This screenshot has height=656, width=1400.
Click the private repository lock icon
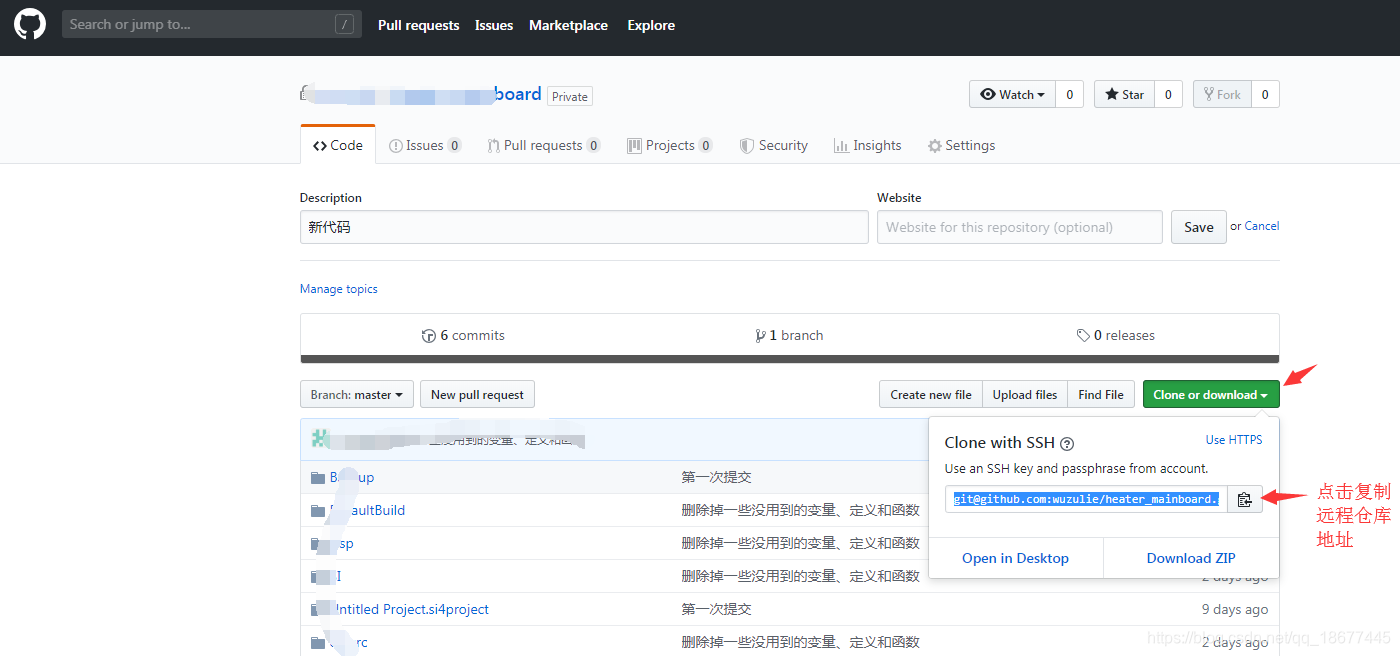[303, 93]
